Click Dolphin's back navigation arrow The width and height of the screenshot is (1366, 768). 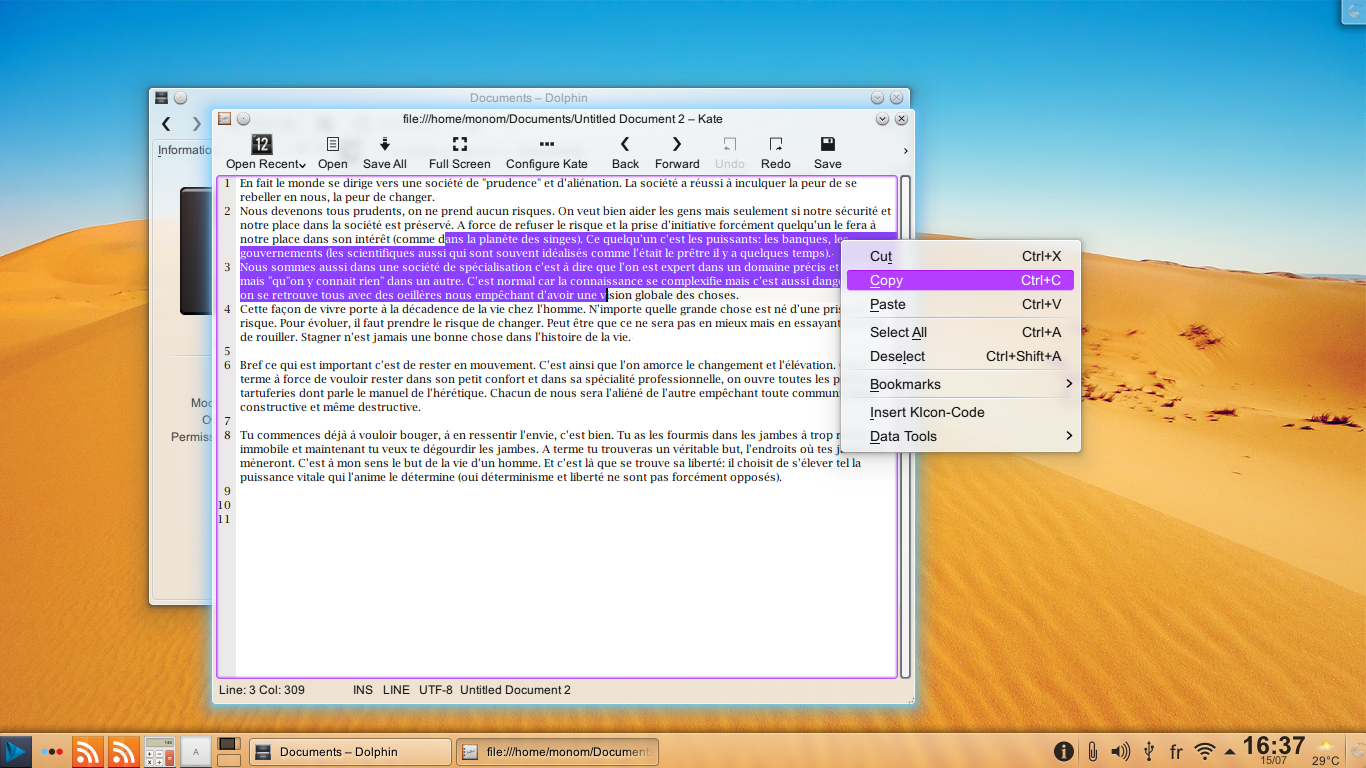(x=167, y=123)
